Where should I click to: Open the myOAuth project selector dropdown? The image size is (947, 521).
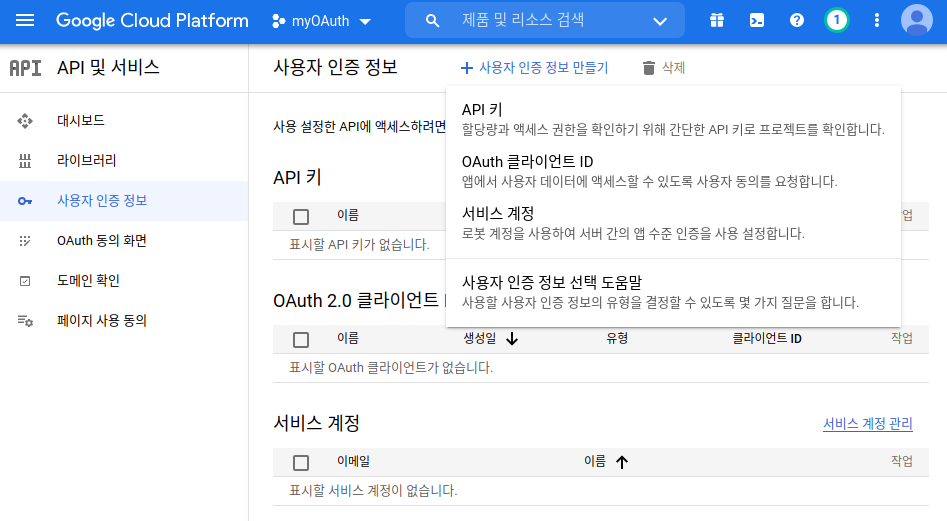pos(321,21)
